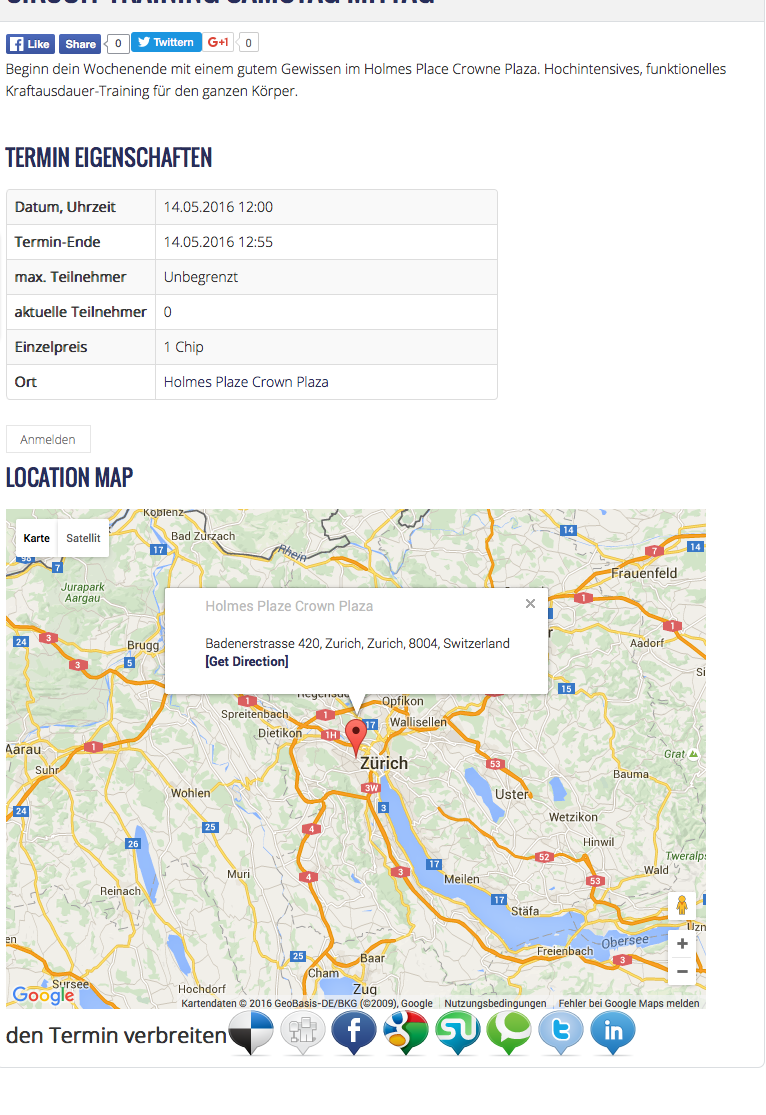The image size is (766, 1115).
Task: Zoom in on the map
Action: pyautogui.click(x=682, y=944)
